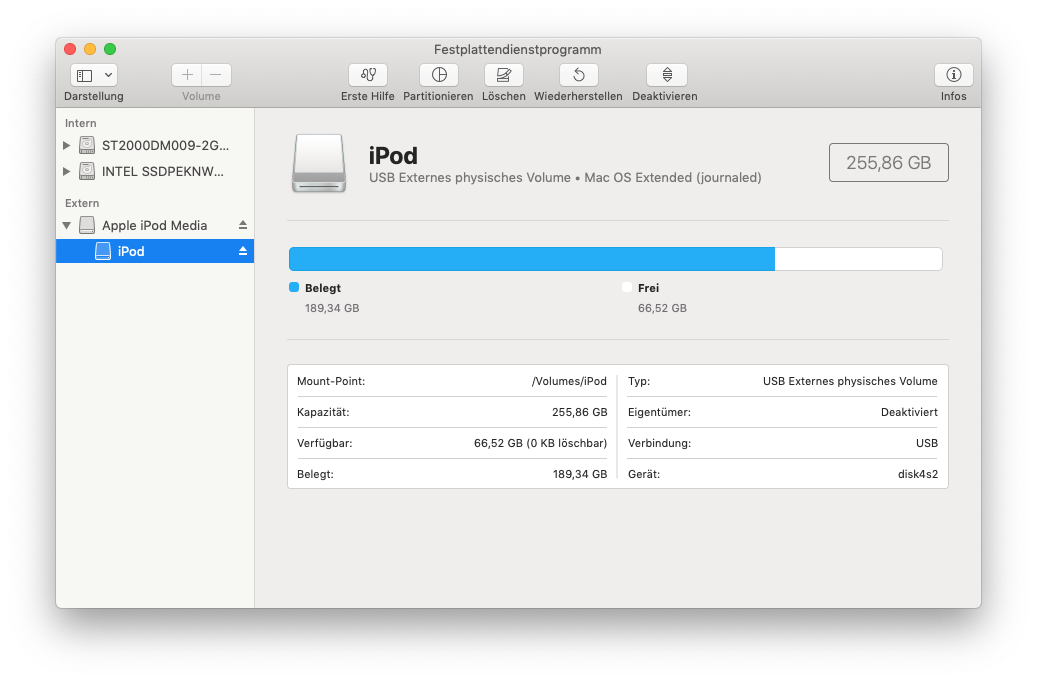Add a volume with the plus button
The image size is (1037, 682).
click(187, 75)
